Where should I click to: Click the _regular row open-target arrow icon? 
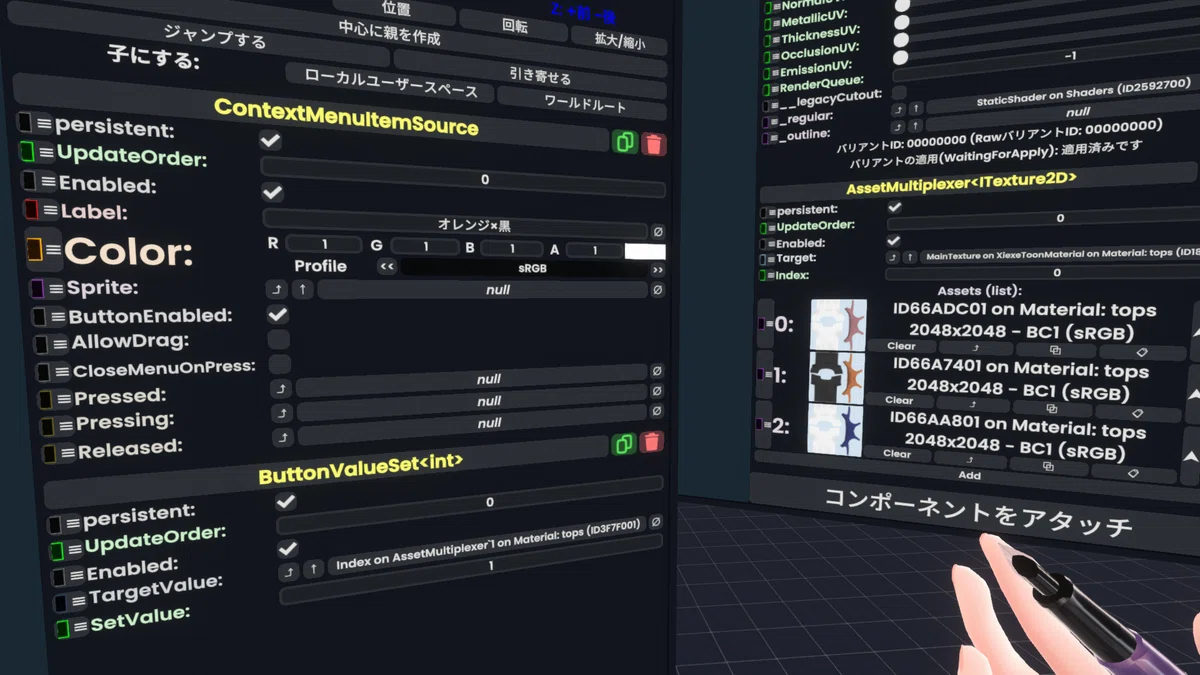[898, 108]
